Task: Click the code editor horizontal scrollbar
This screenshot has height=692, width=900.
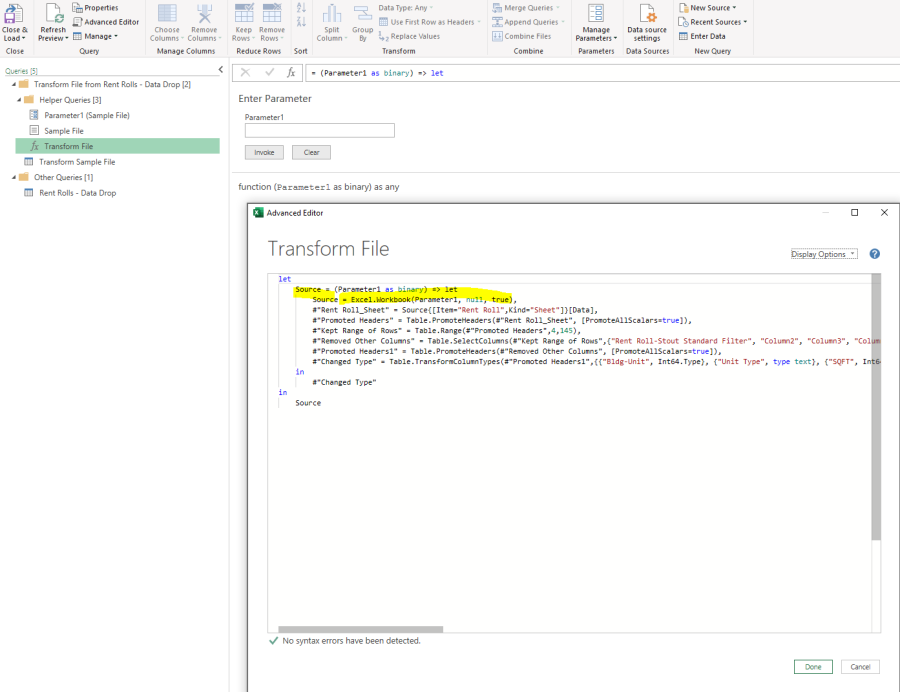Action: coord(360,629)
